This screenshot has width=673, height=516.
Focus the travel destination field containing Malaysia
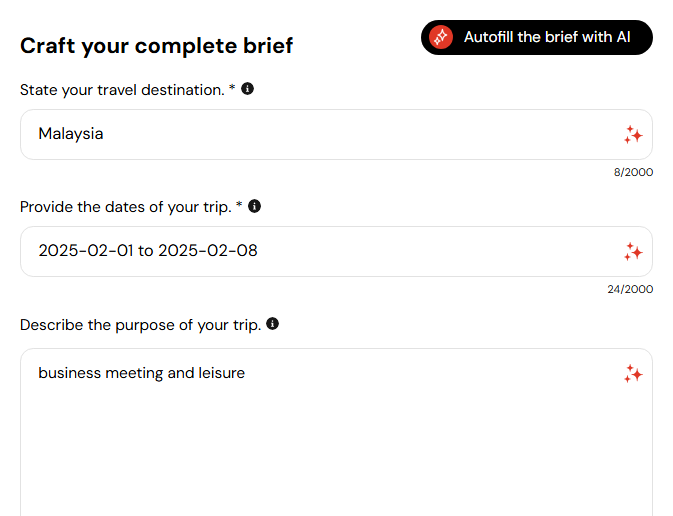click(x=336, y=134)
